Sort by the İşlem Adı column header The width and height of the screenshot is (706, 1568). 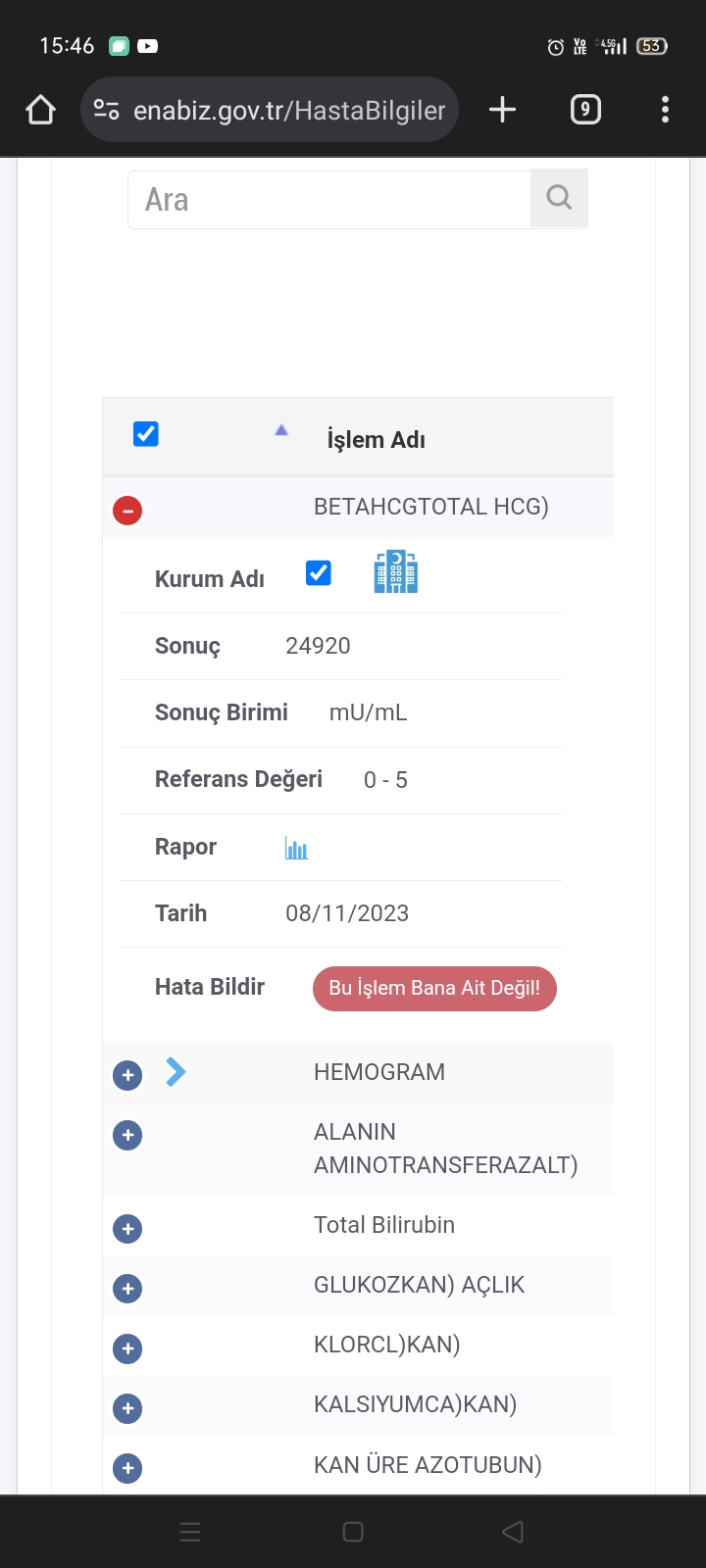point(376,440)
